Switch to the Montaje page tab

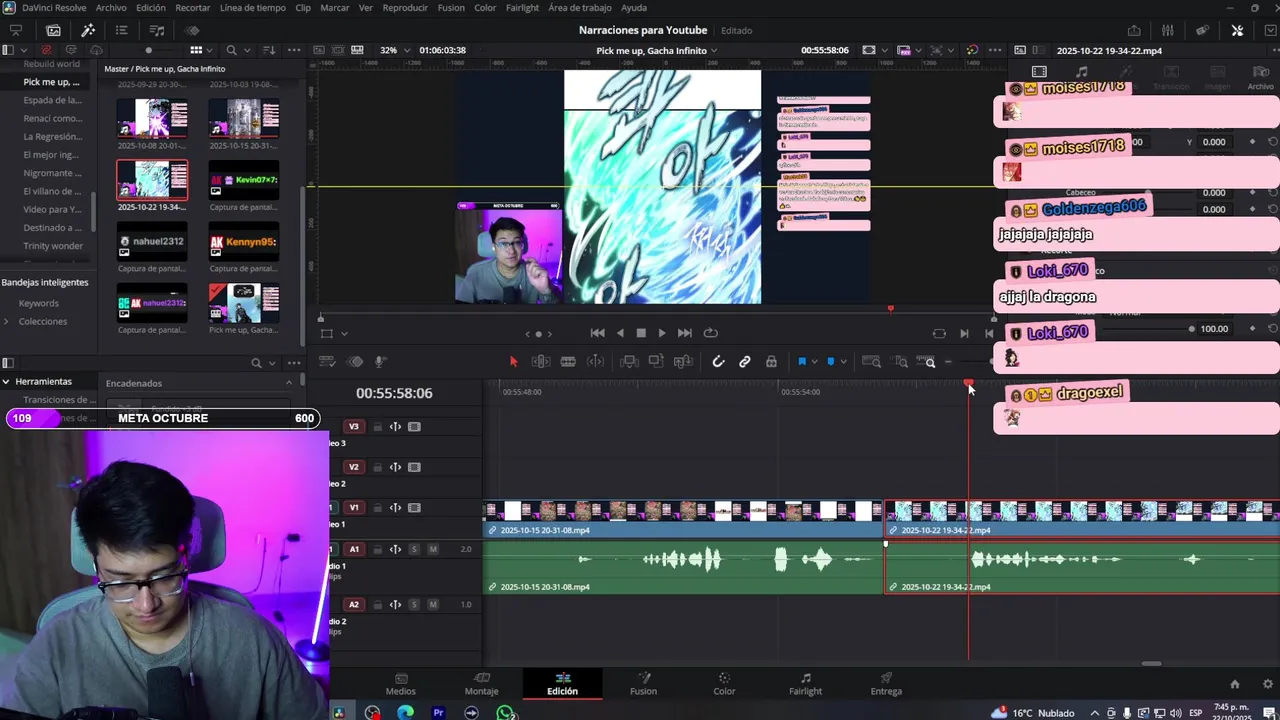click(x=481, y=683)
